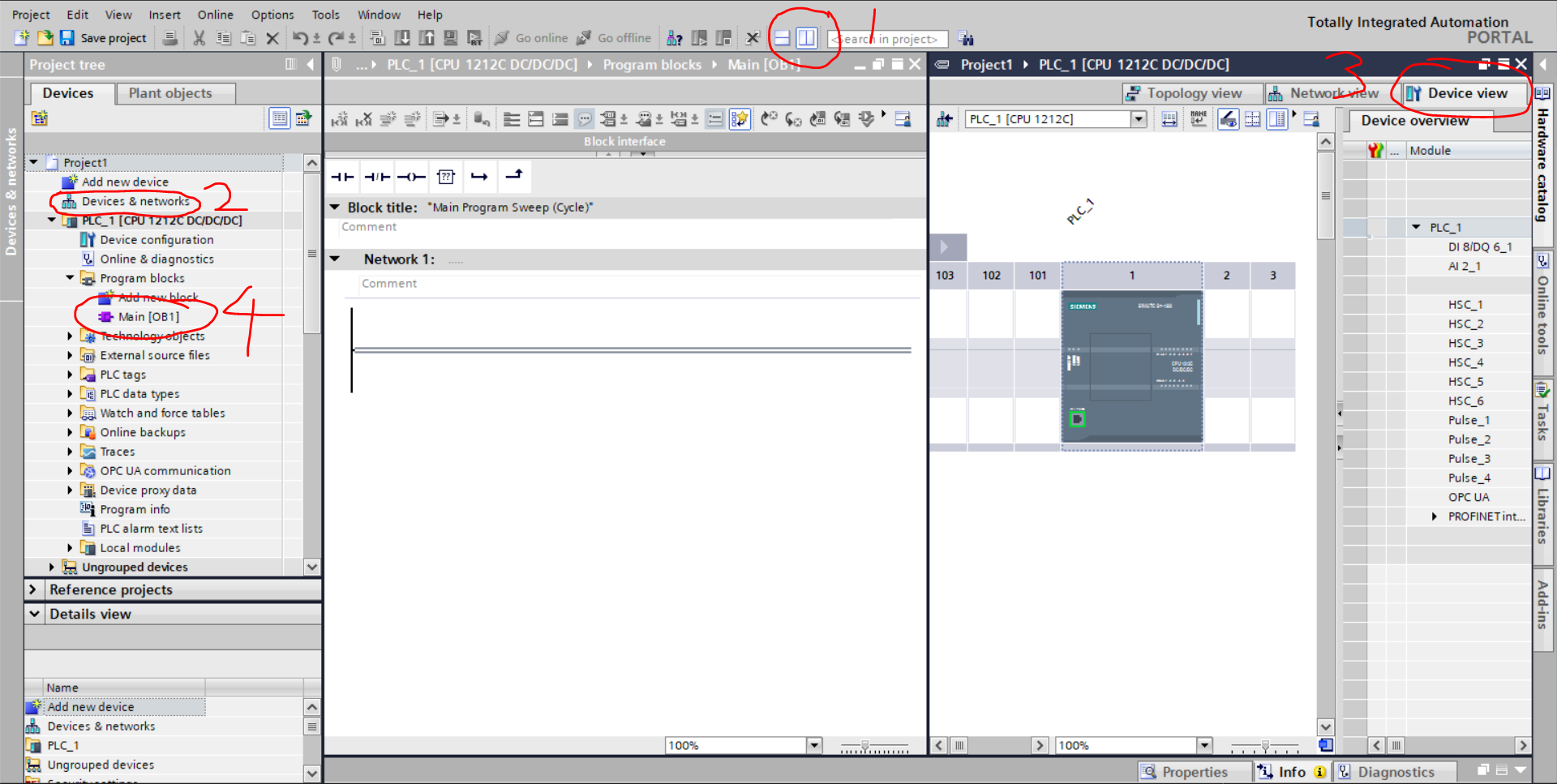
Task: Click the insert network icon
Action: click(340, 119)
